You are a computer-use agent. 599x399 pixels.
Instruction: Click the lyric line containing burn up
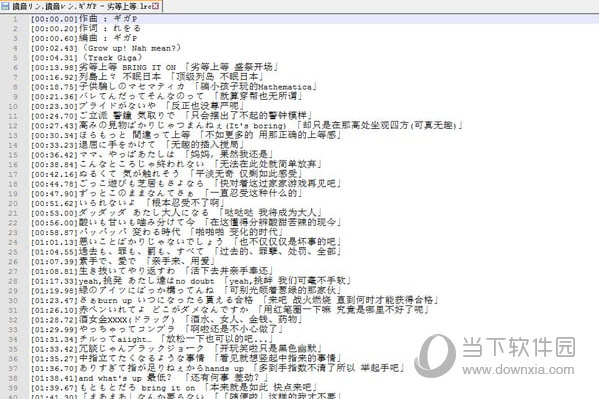tap(235, 300)
